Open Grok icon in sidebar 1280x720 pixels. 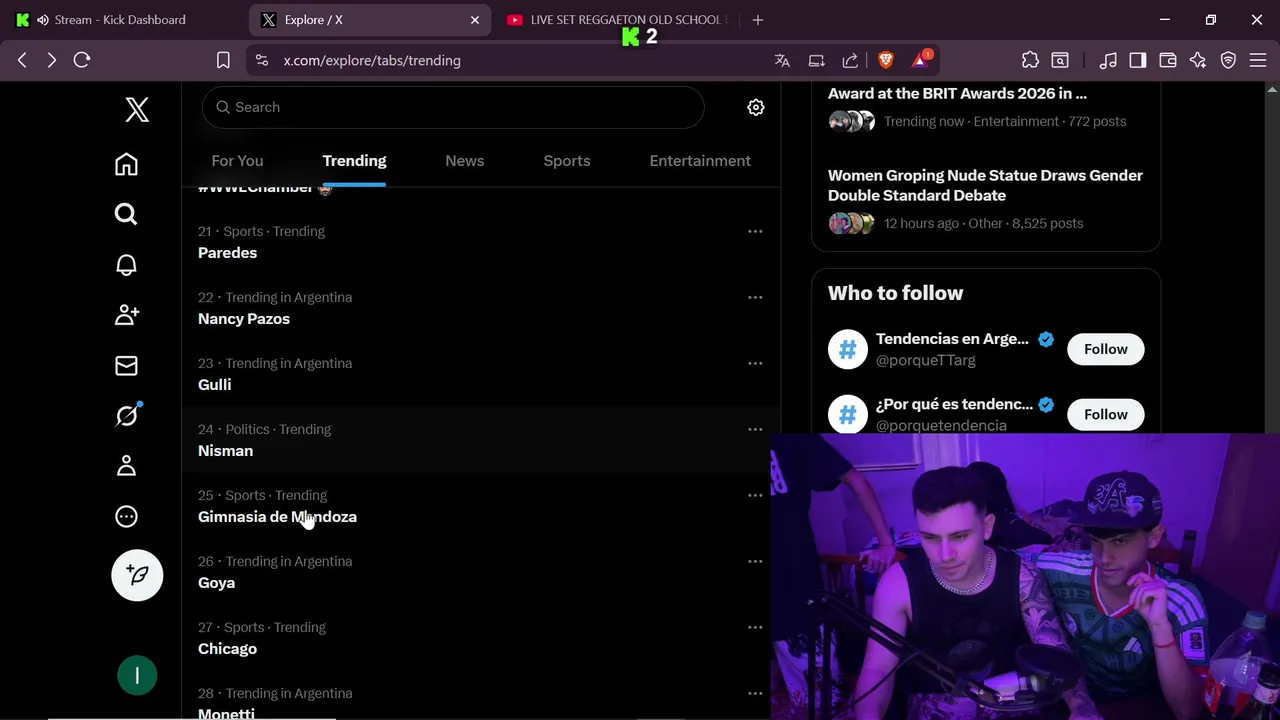(x=126, y=416)
